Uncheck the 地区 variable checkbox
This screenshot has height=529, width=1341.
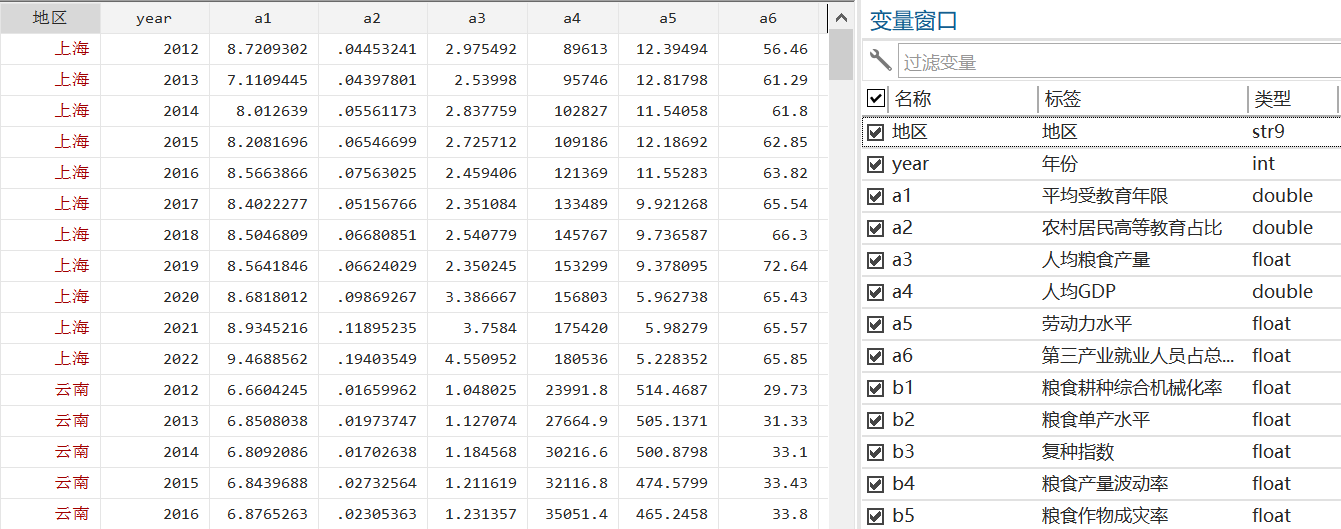(876, 131)
